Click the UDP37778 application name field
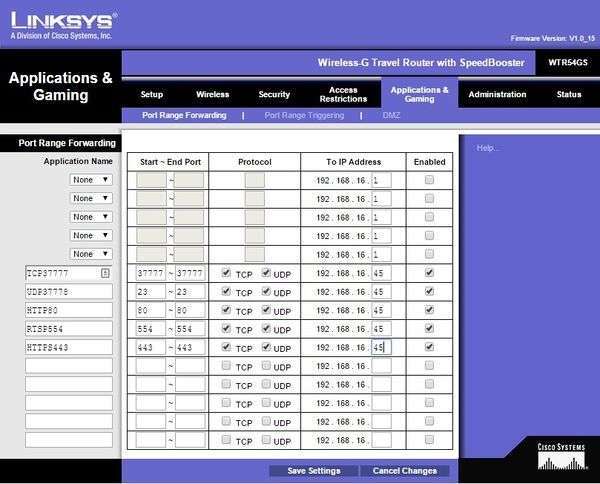 69,292
